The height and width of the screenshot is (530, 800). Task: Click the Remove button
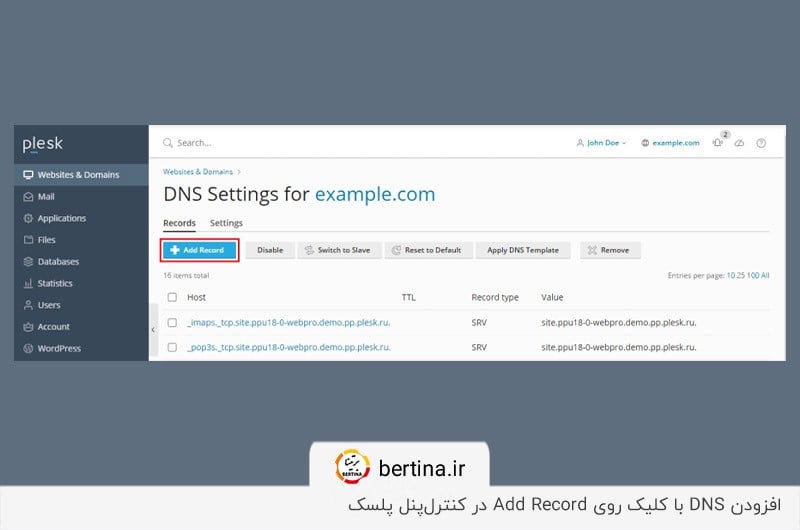(610, 250)
